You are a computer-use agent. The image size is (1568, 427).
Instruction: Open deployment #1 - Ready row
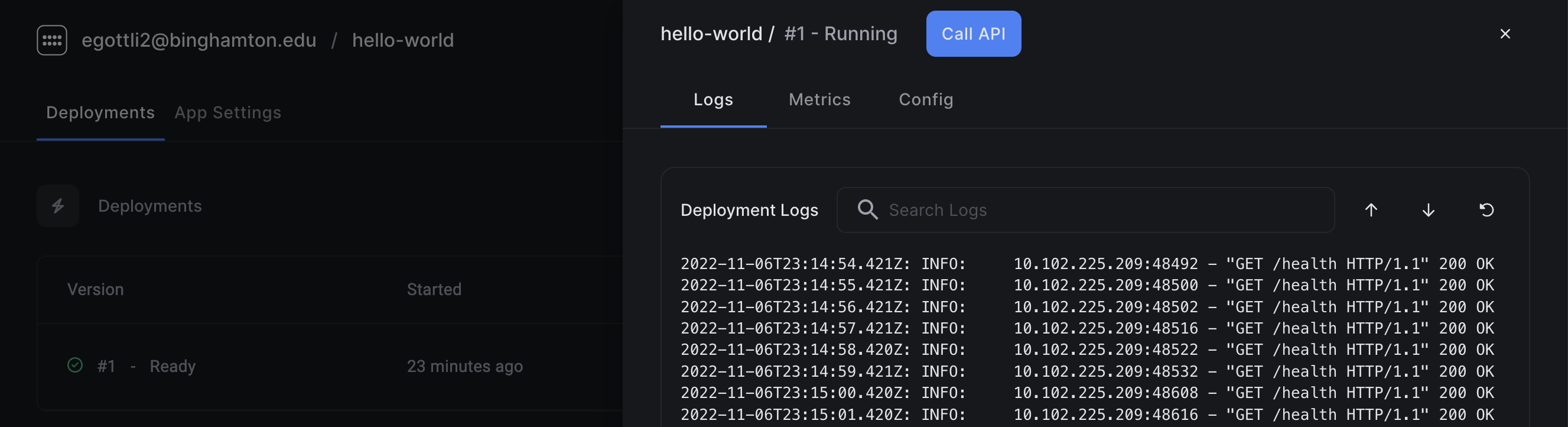pos(330,366)
